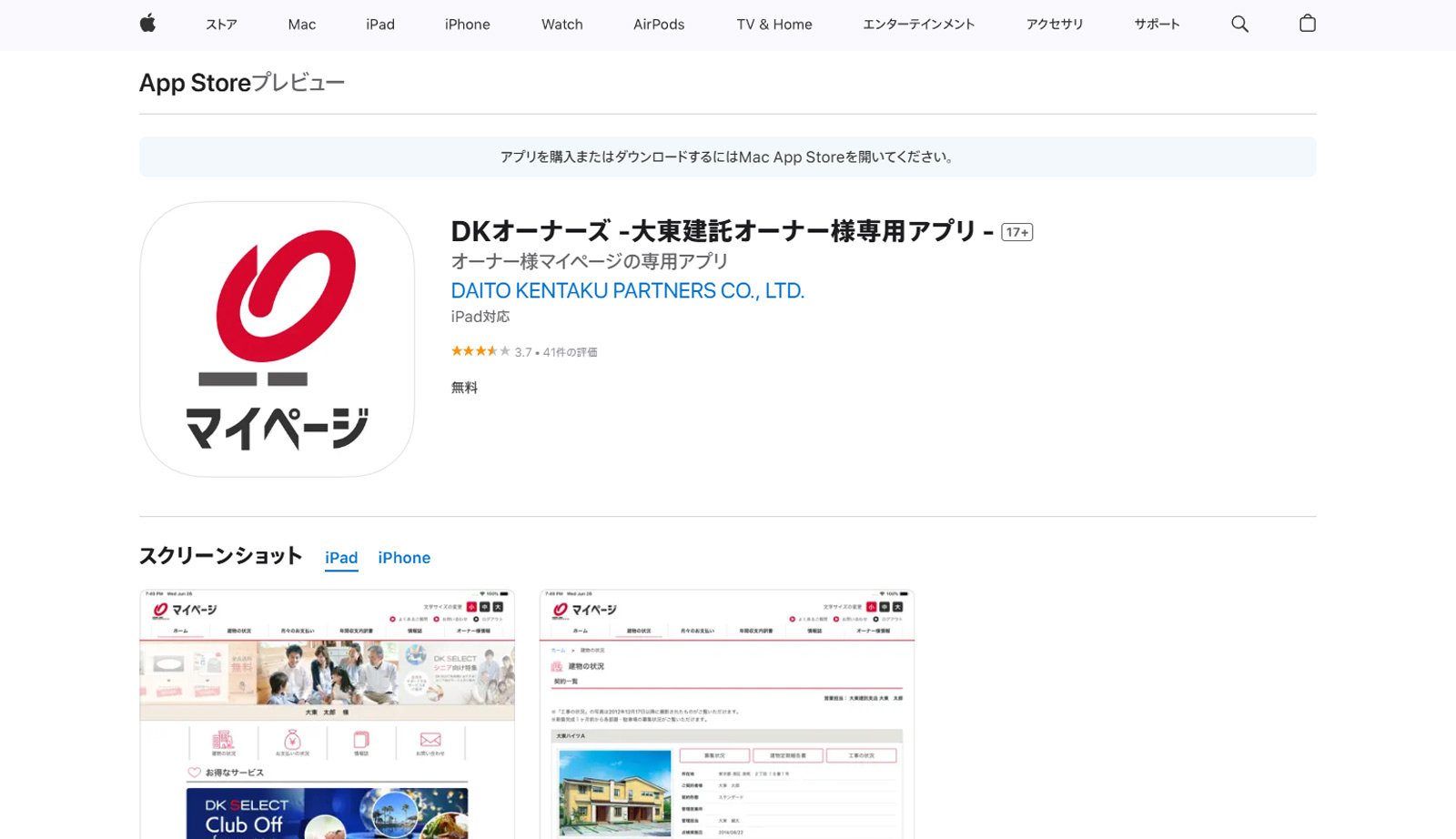This screenshot has width=1456, height=839.
Task: Open サポート navigation item
Action: coord(1157,25)
